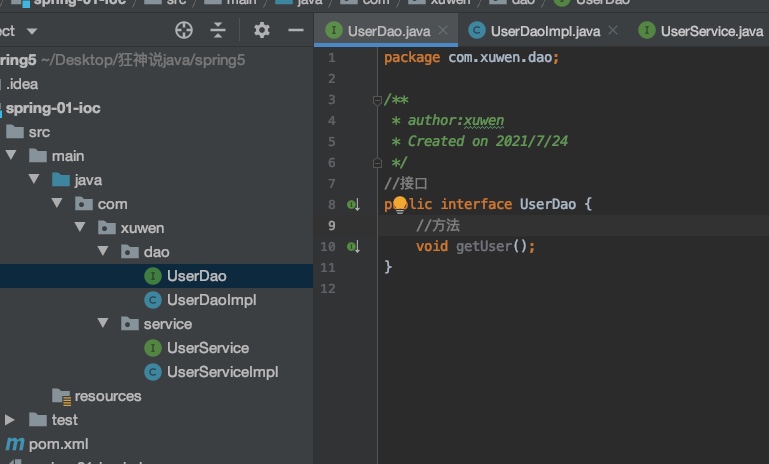The height and width of the screenshot is (464, 769).
Task: Click implementation gutter icon on line 10
Action: [353, 246]
